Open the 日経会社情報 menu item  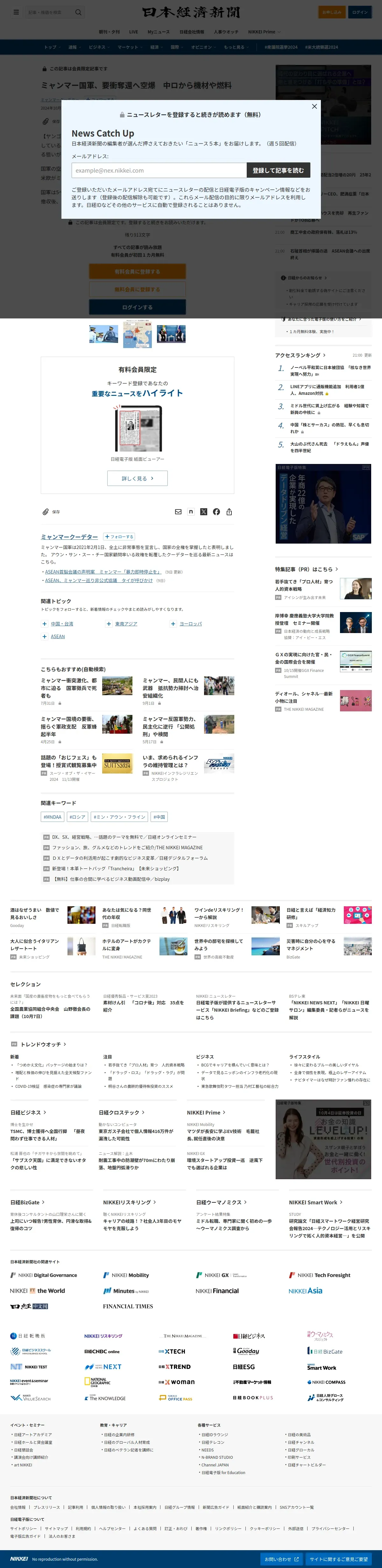pos(192,32)
